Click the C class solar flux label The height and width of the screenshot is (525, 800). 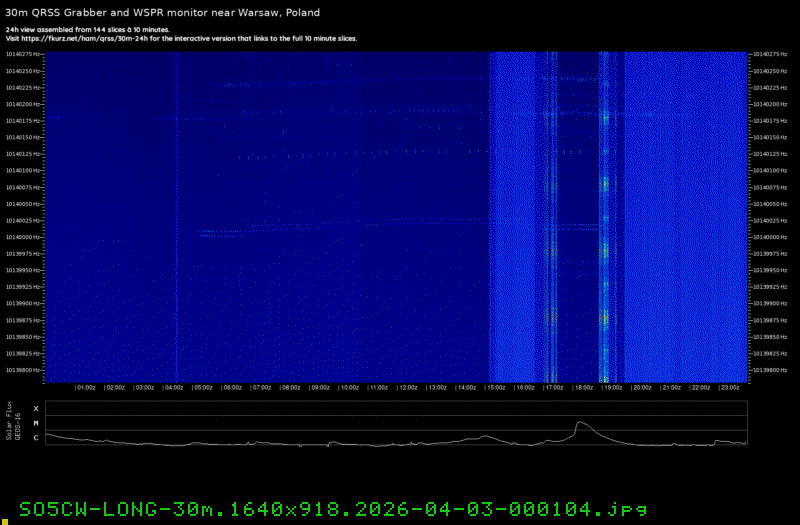[36, 437]
